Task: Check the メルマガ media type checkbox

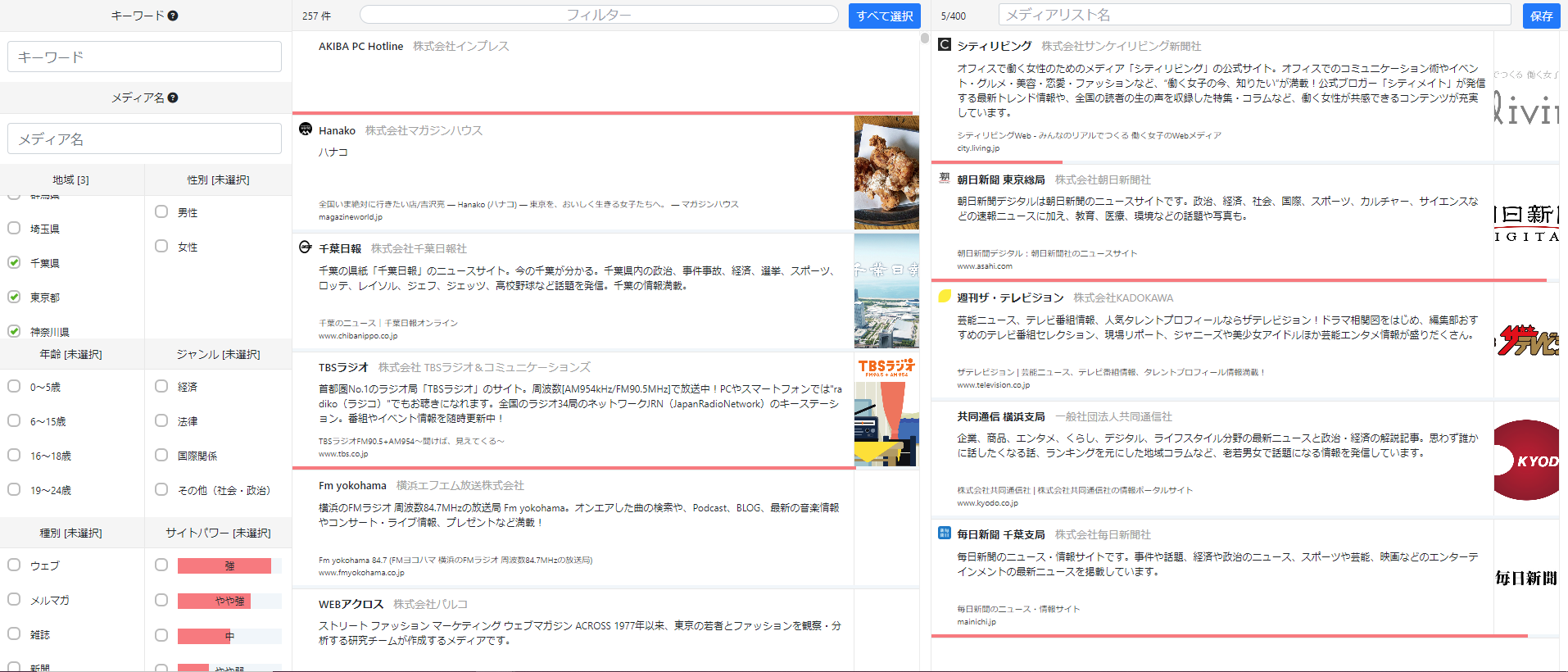Action: [x=14, y=599]
